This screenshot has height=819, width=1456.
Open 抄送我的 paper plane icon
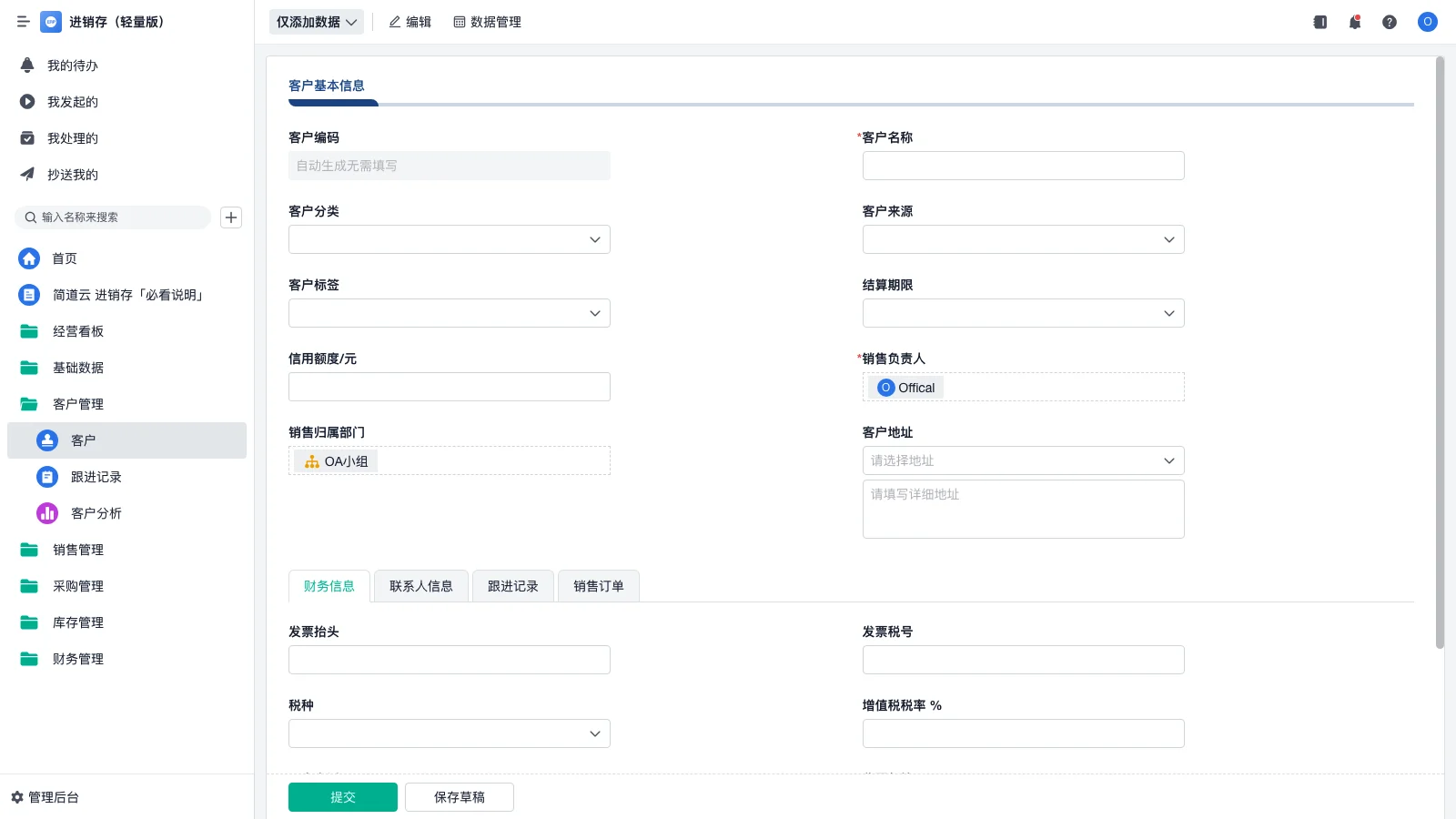click(x=27, y=175)
